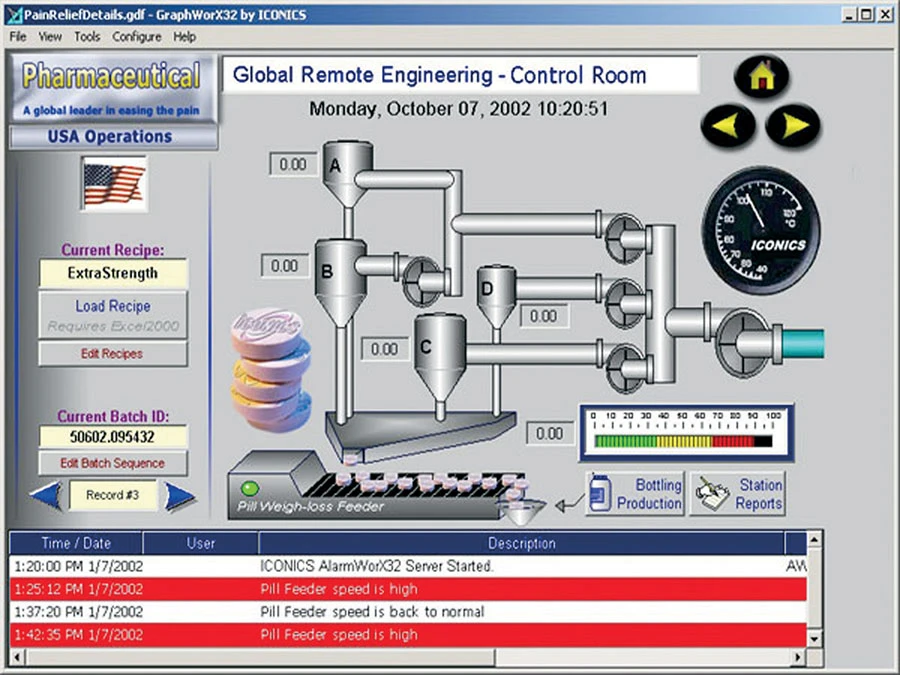This screenshot has width=900, height=675.
Task: Click the Edit Batch Sequence button
Action: pos(112,463)
